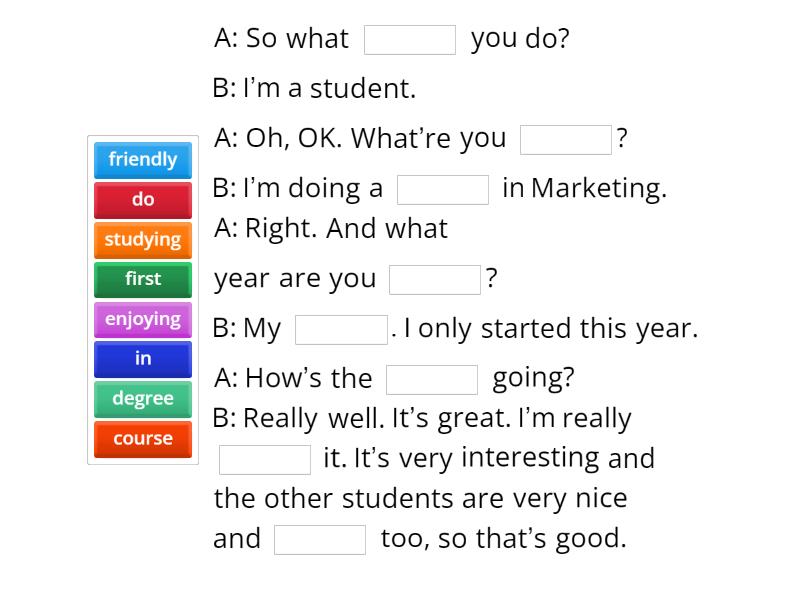Screen dimensions: 800x600
Task: Select the word tile 'do'
Action: [x=142, y=200]
